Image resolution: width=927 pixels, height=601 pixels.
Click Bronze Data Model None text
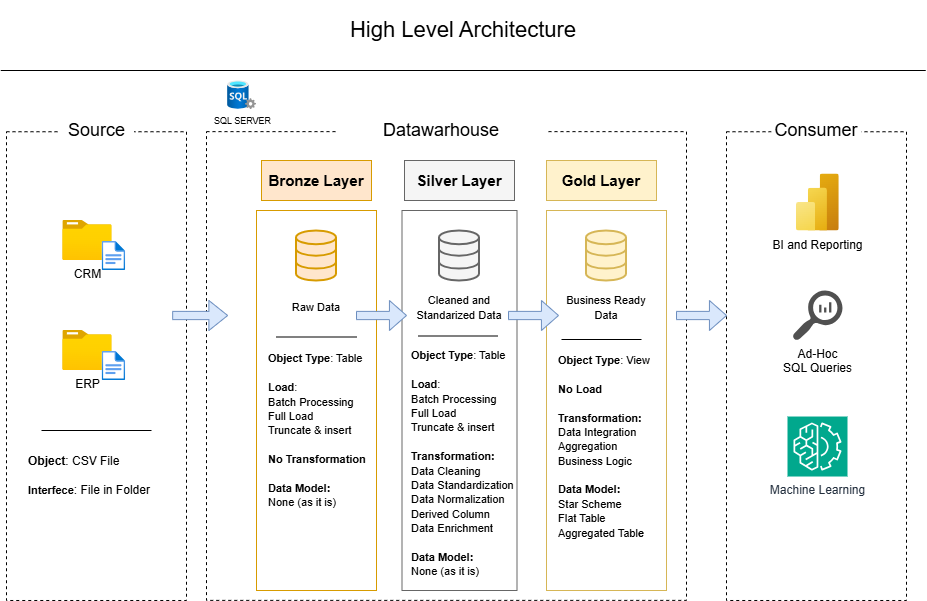(x=302, y=502)
